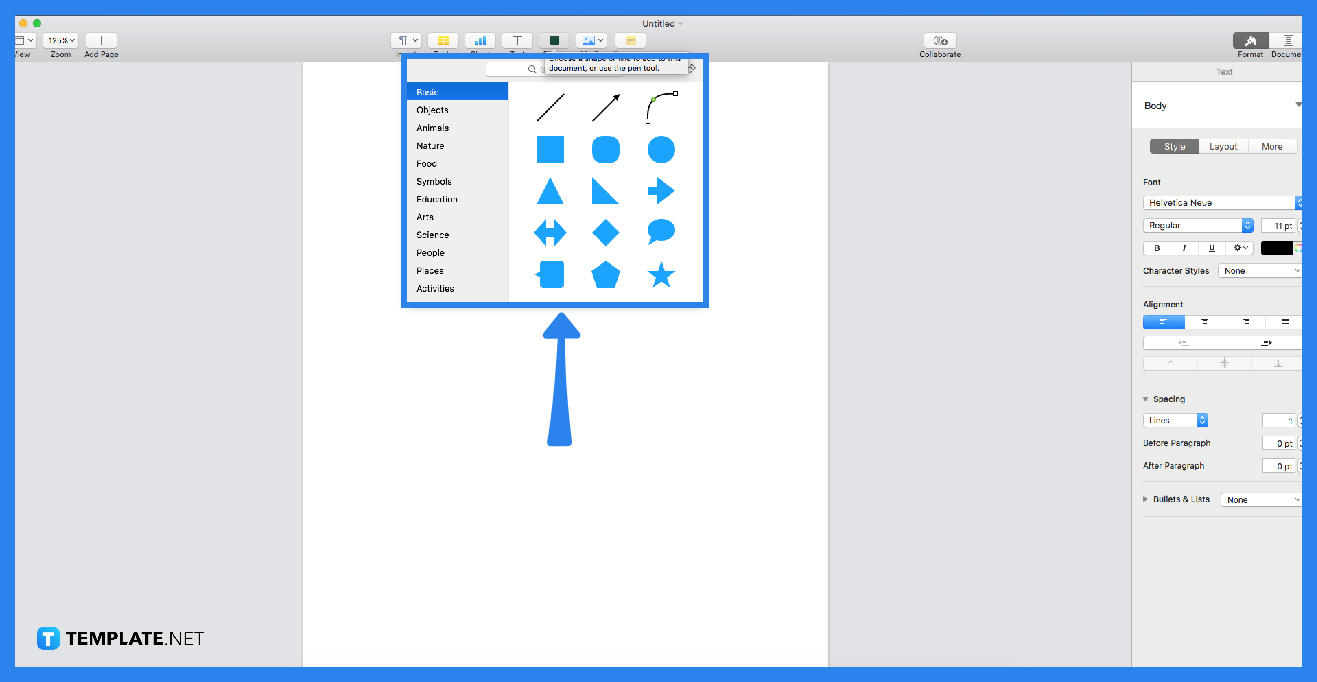Switch to the Layout tab in Format panel
This screenshot has height=682, width=1317.
pos(1223,145)
